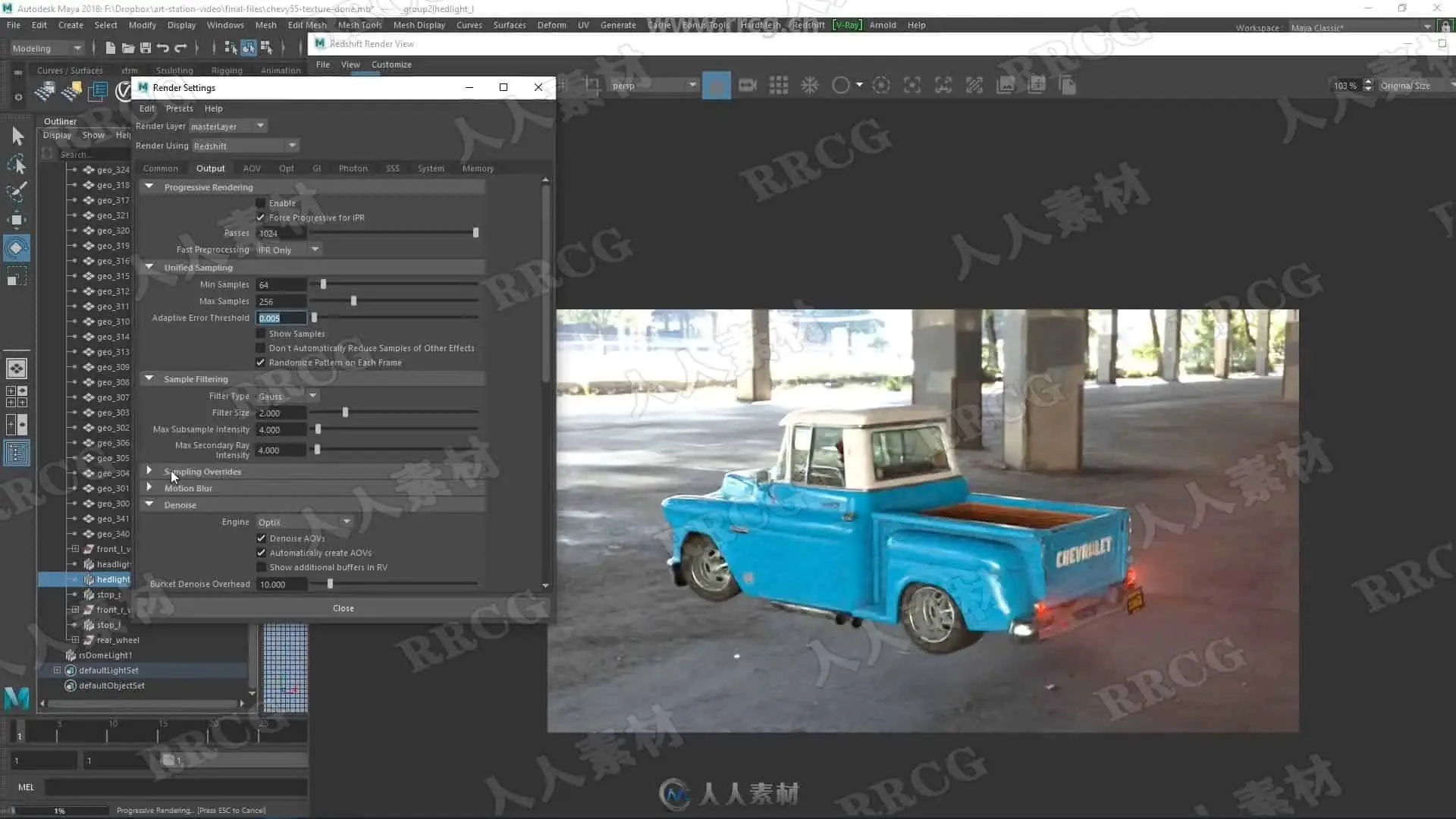Click the crop region icon beside persp
This screenshot has width=1456, height=819.
(592, 86)
